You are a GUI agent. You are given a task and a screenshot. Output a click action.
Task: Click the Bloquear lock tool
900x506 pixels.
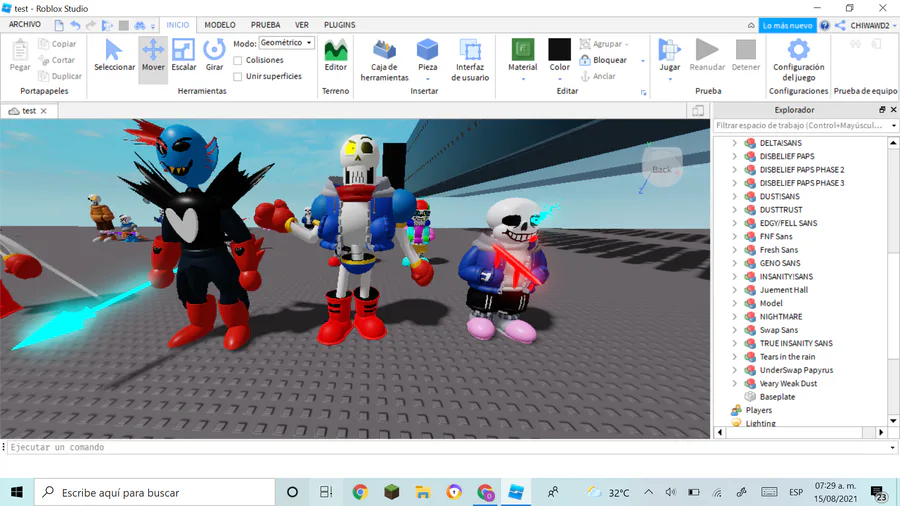coord(603,60)
